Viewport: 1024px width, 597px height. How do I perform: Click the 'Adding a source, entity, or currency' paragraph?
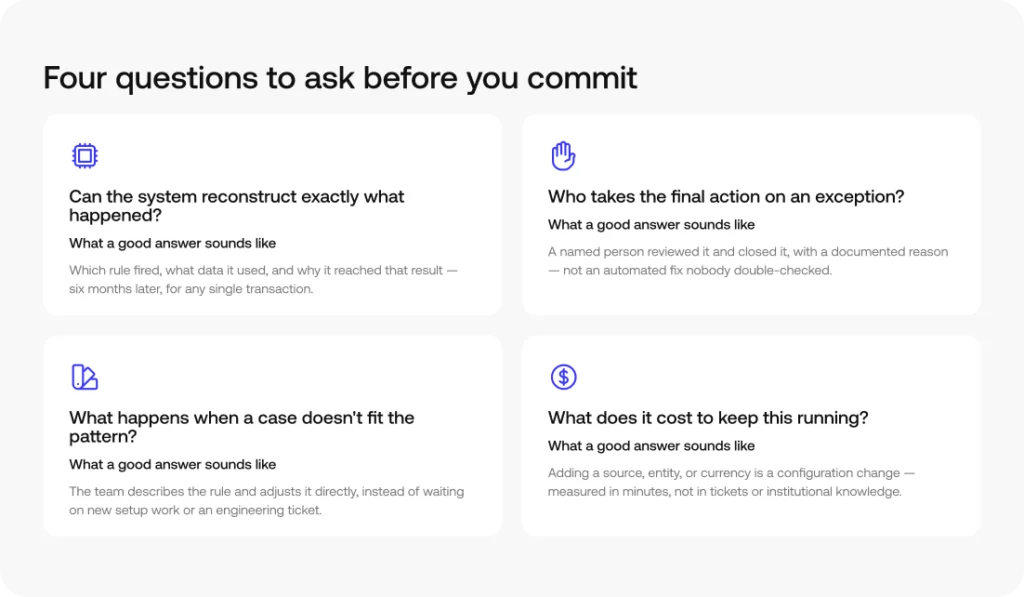(731, 482)
